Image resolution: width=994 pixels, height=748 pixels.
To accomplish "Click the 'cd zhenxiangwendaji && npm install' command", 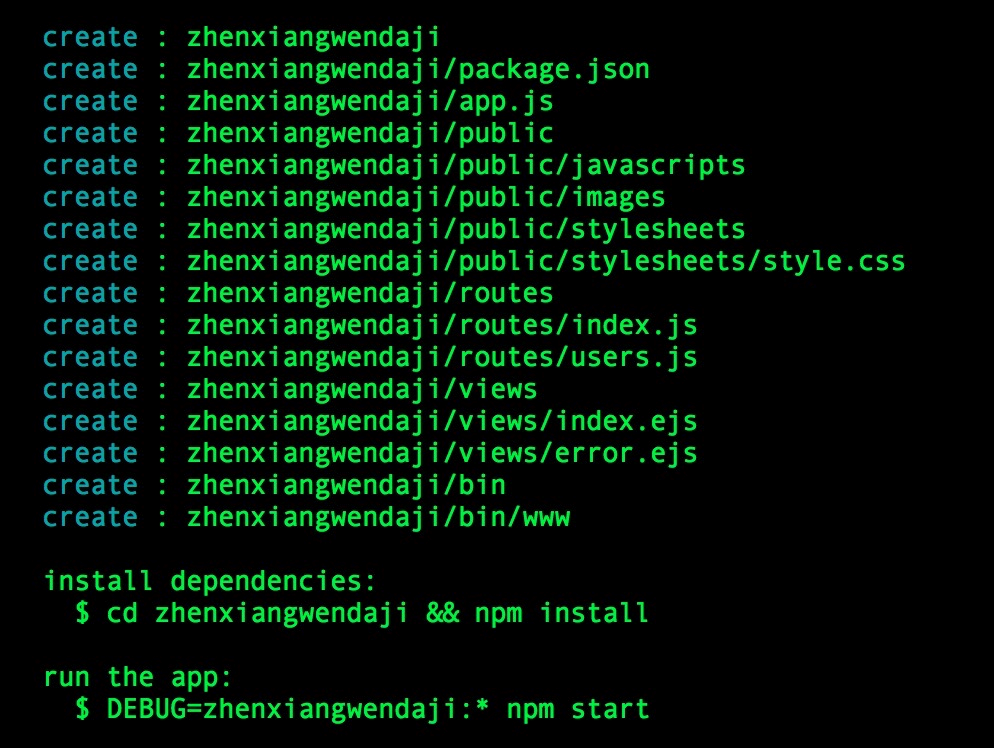I will [377, 614].
